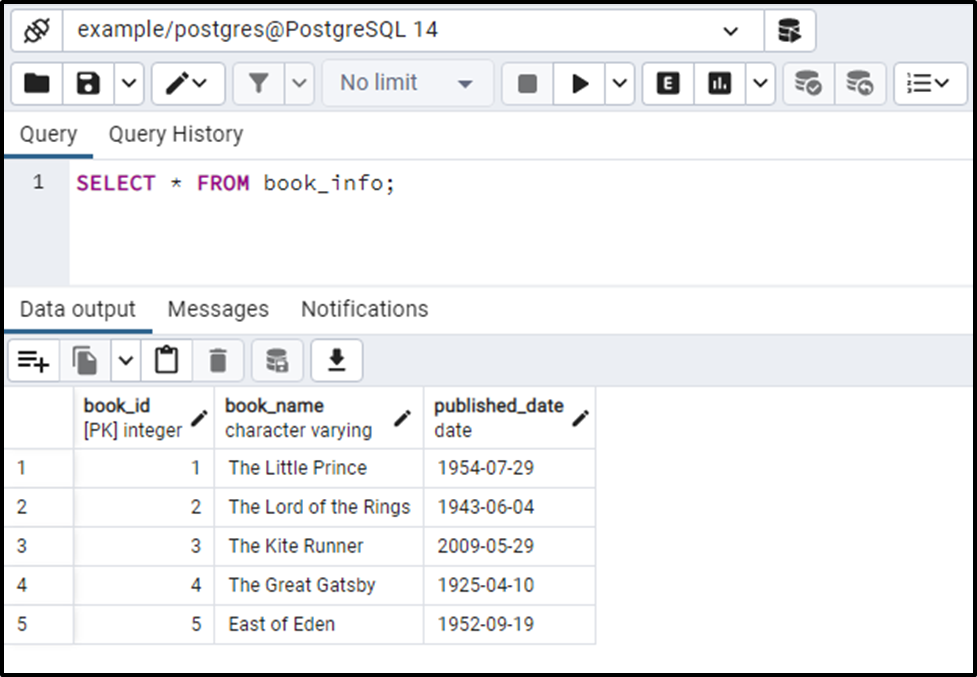Add a new row in the data grid

pyautogui.click(x=33, y=360)
